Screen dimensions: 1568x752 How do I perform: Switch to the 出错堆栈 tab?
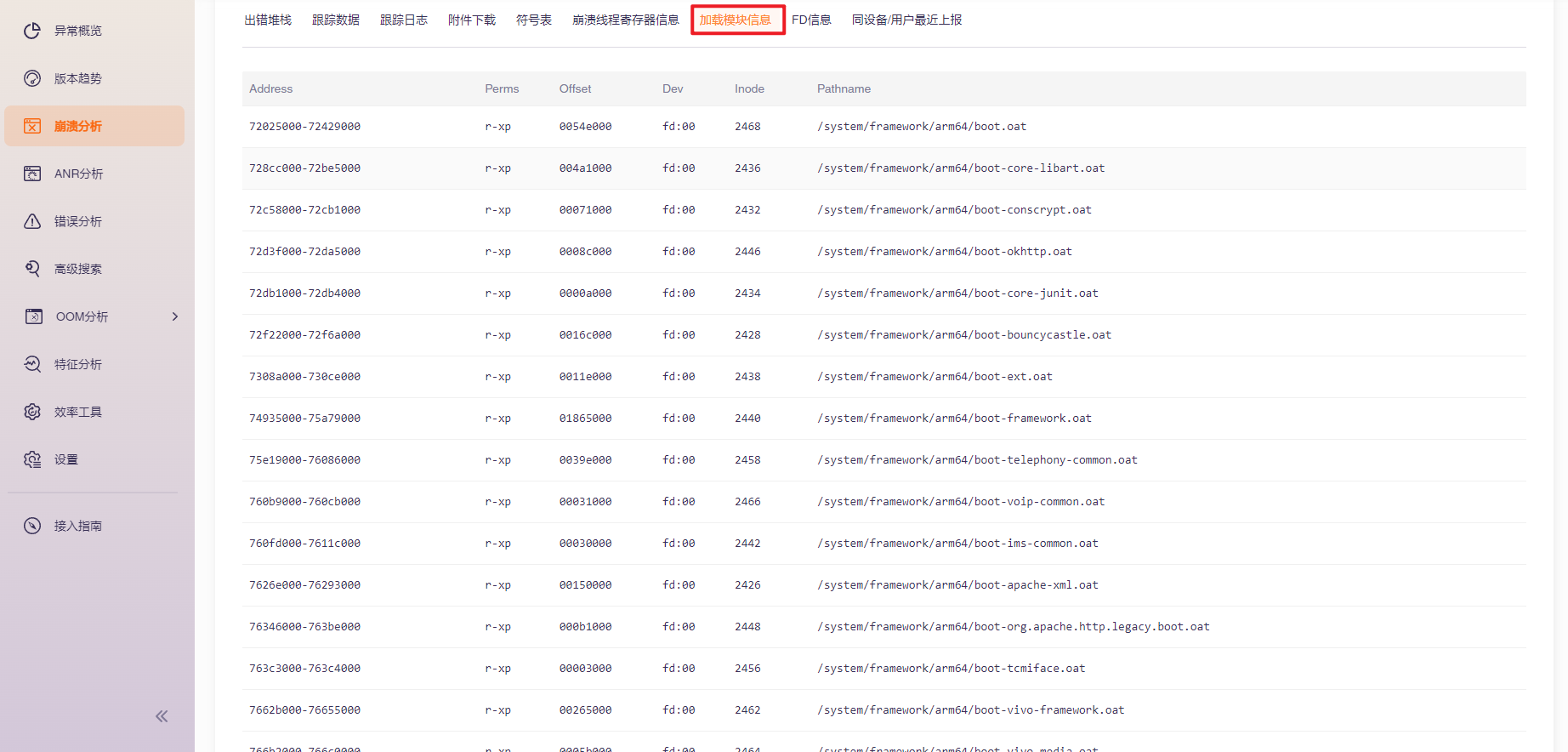(x=268, y=20)
